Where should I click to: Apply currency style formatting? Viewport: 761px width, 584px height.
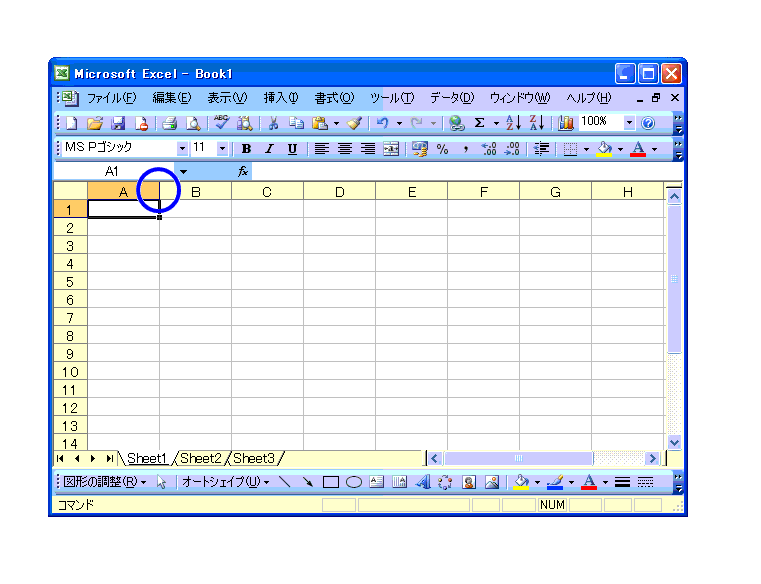[419, 149]
